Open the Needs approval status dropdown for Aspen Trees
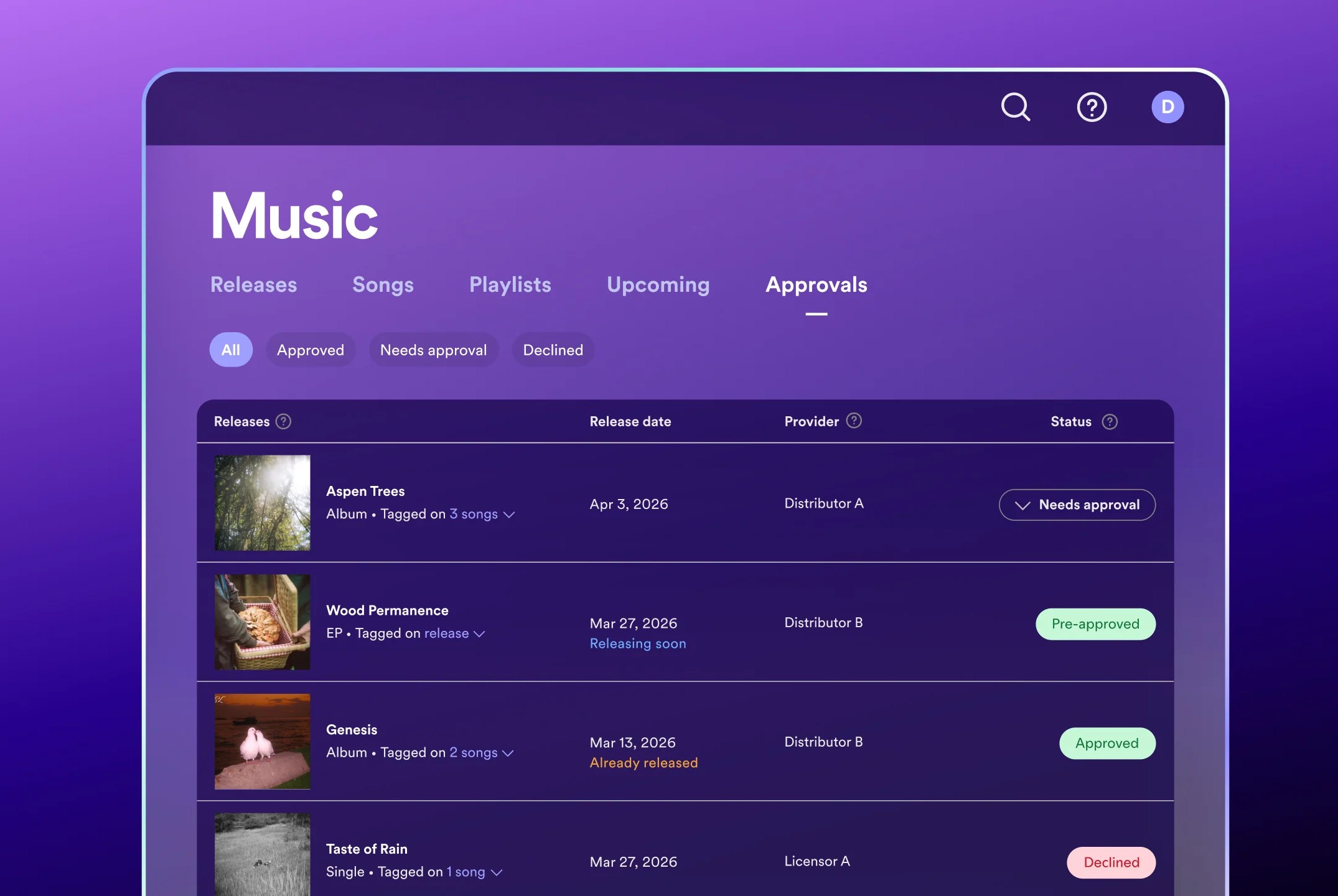The height and width of the screenshot is (896, 1338). coord(1077,505)
